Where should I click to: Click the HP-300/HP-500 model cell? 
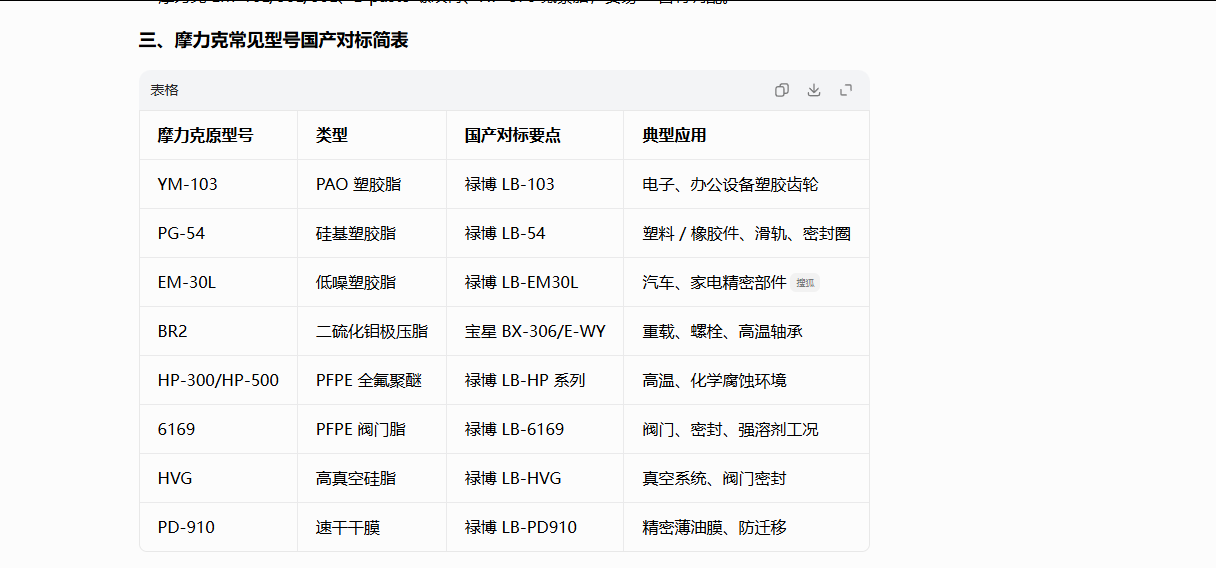(x=218, y=380)
